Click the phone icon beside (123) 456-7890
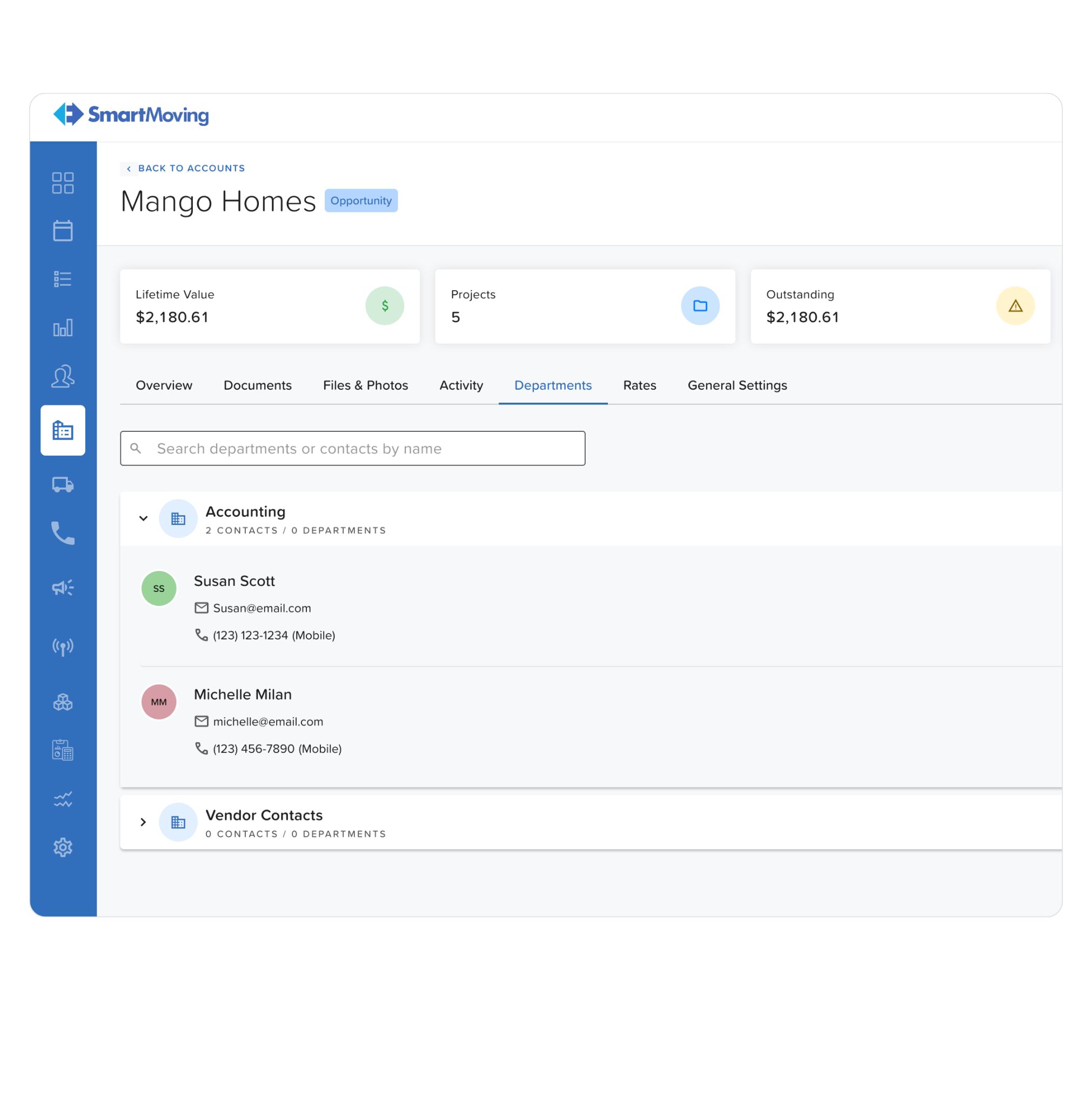 202,748
